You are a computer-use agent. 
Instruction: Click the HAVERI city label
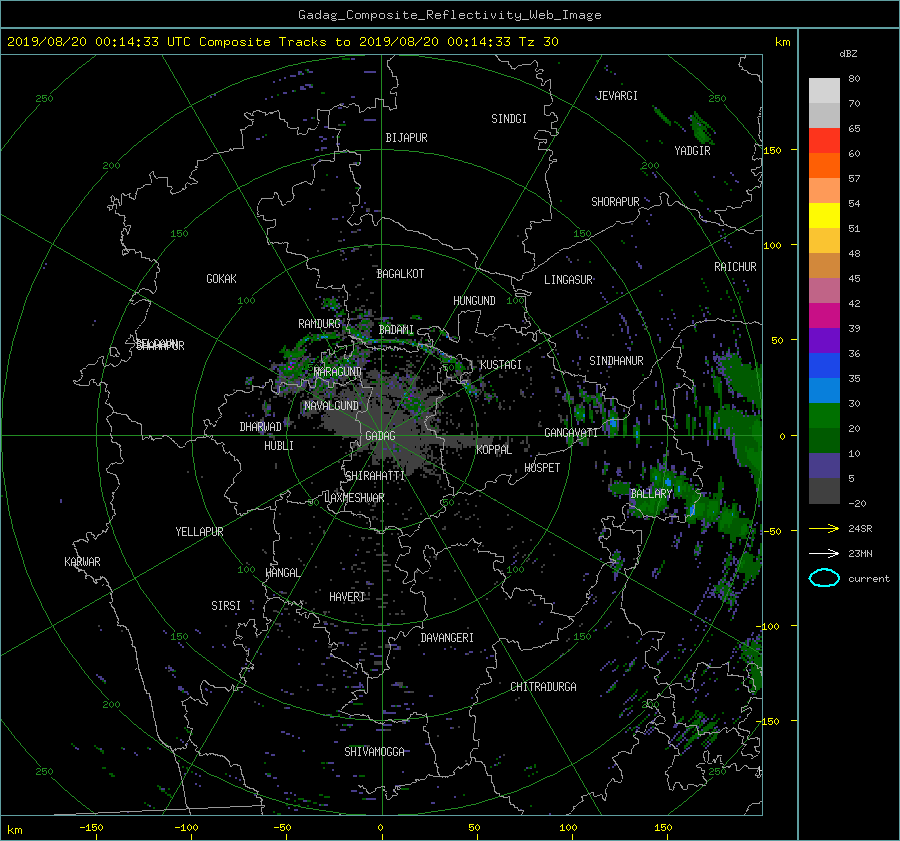pyautogui.click(x=347, y=597)
